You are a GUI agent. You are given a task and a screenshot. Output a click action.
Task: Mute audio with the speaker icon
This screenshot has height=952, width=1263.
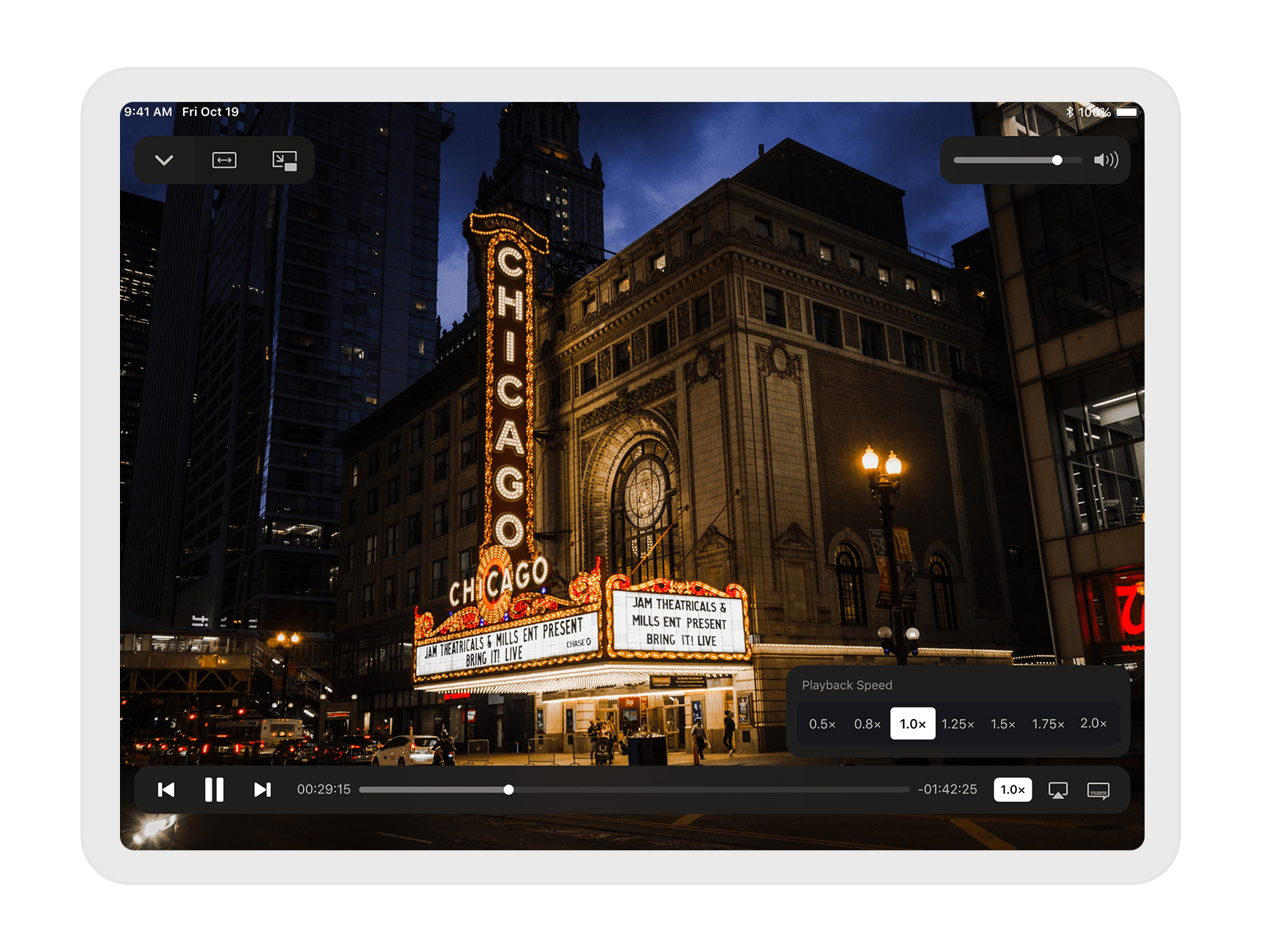tap(1105, 160)
